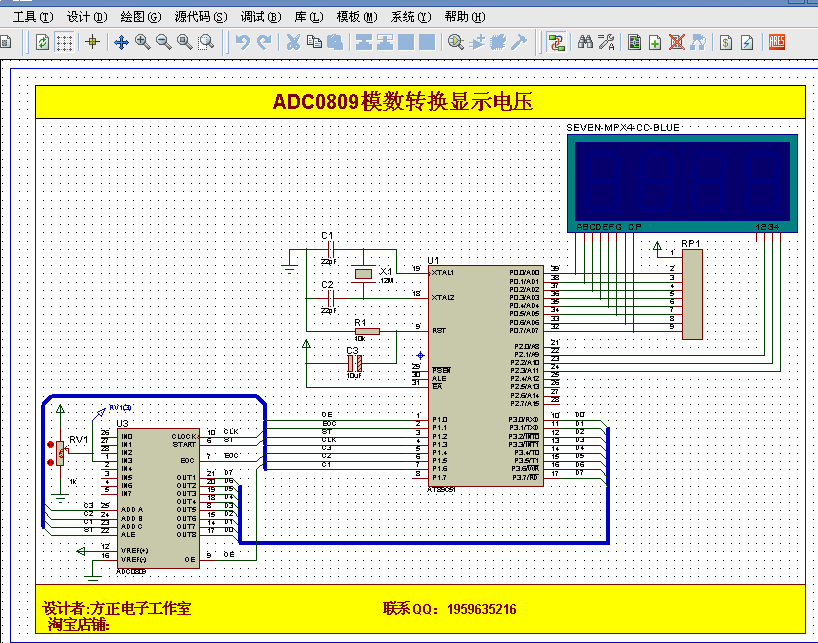Viewport: 818px width, 643px height.
Task: Click the Paste from clipboard icon
Action: (x=335, y=42)
